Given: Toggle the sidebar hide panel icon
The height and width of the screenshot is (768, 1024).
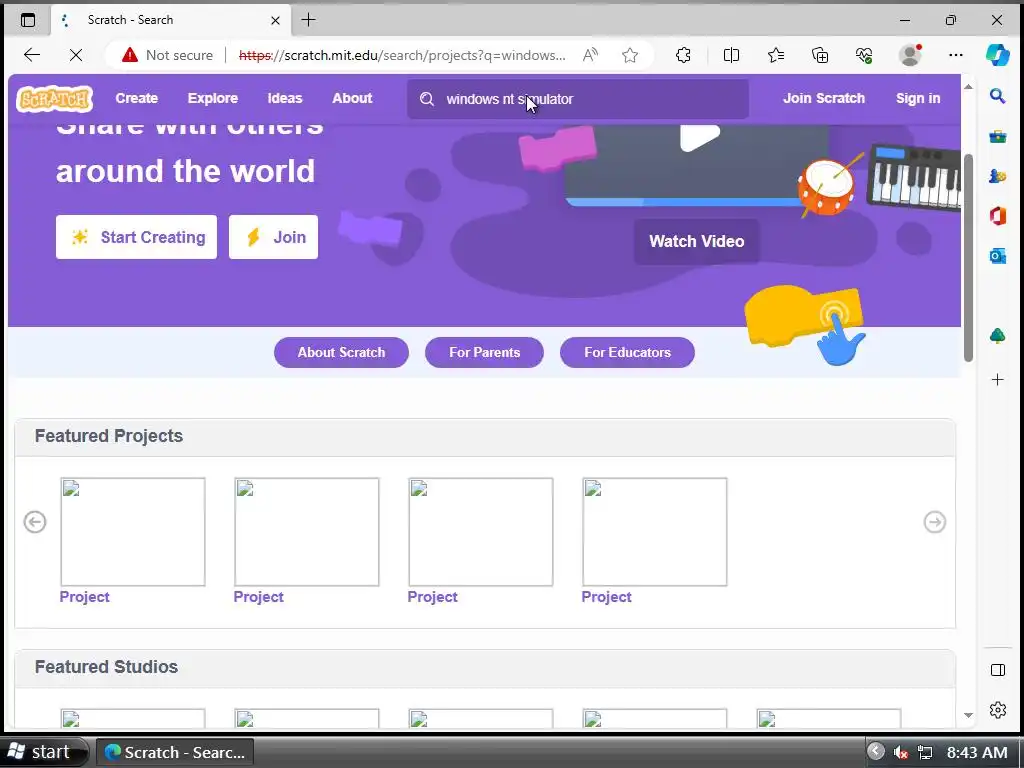Looking at the screenshot, I should 997,670.
